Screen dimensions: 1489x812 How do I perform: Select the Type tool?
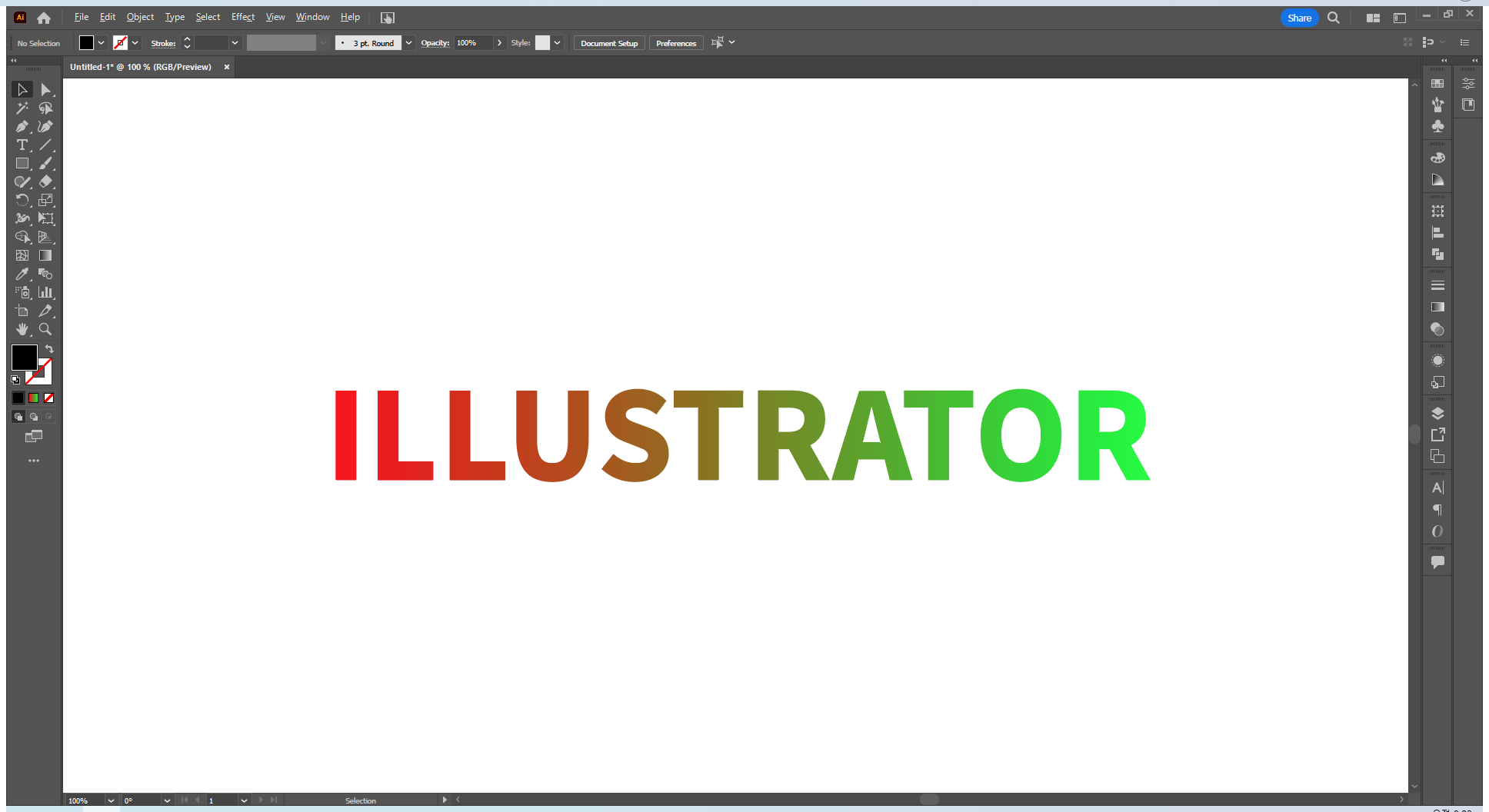click(22, 145)
